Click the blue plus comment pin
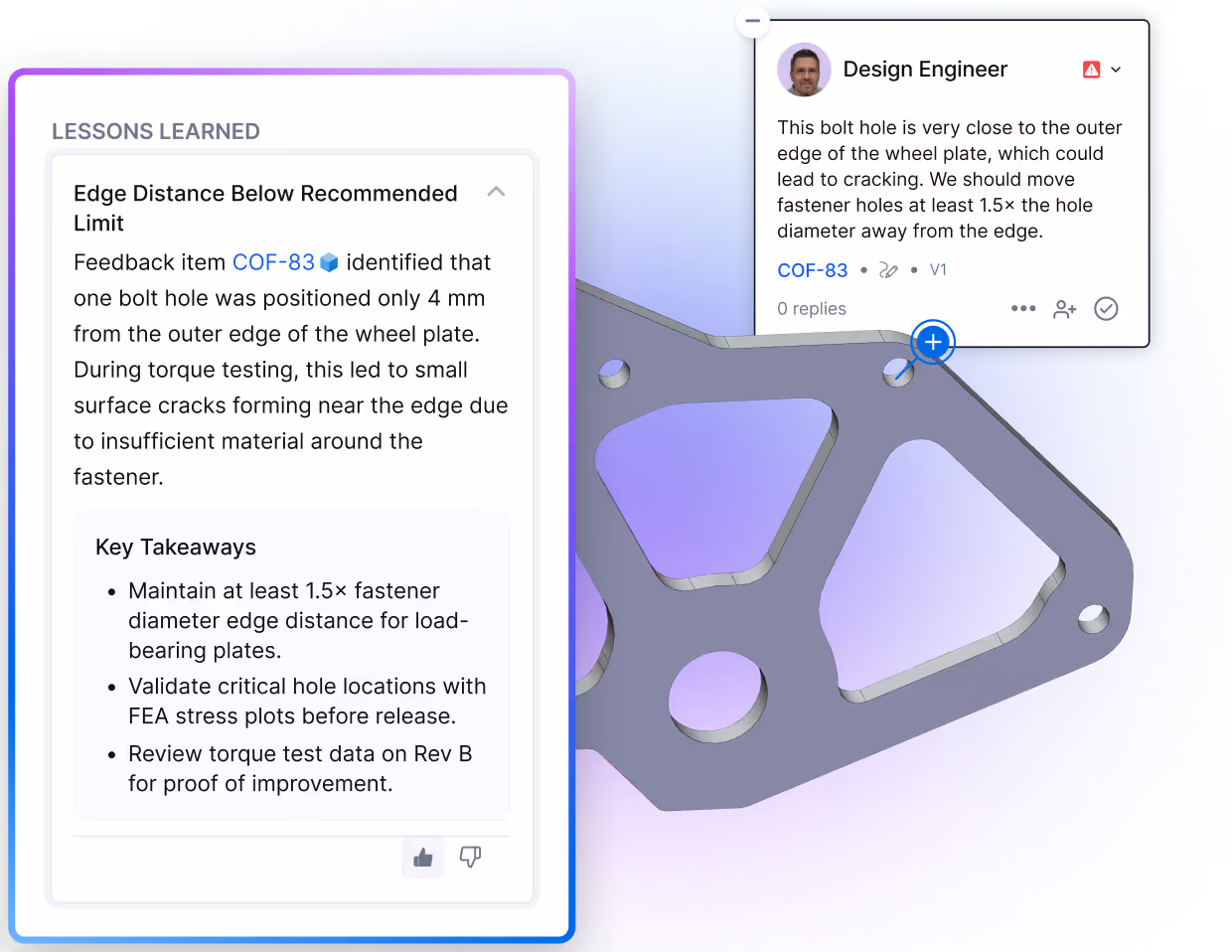 [x=933, y=343]
